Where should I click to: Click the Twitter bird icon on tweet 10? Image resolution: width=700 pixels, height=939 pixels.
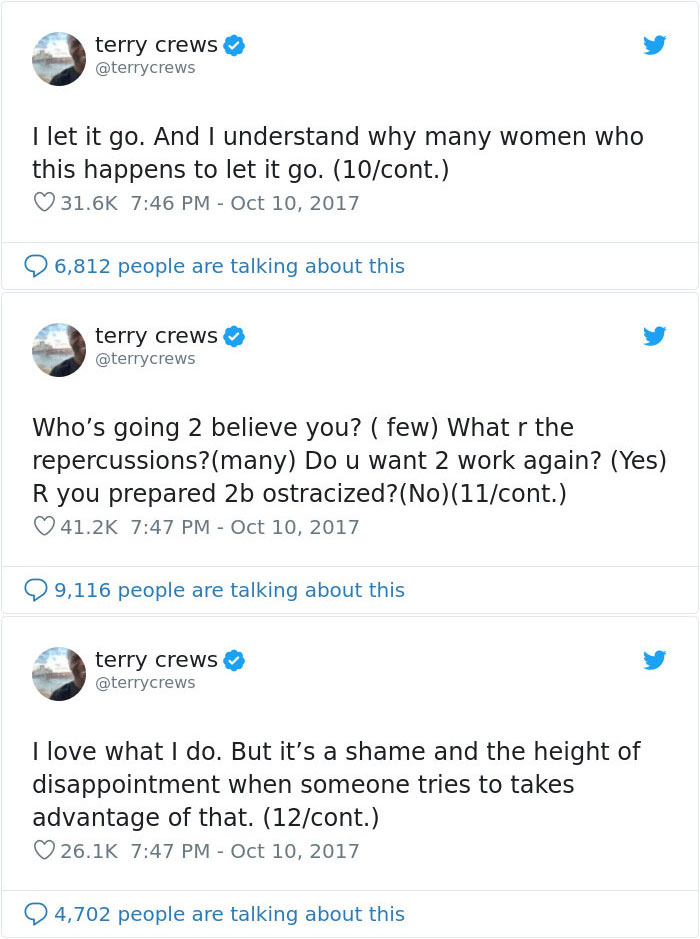[x=654, y=44]
